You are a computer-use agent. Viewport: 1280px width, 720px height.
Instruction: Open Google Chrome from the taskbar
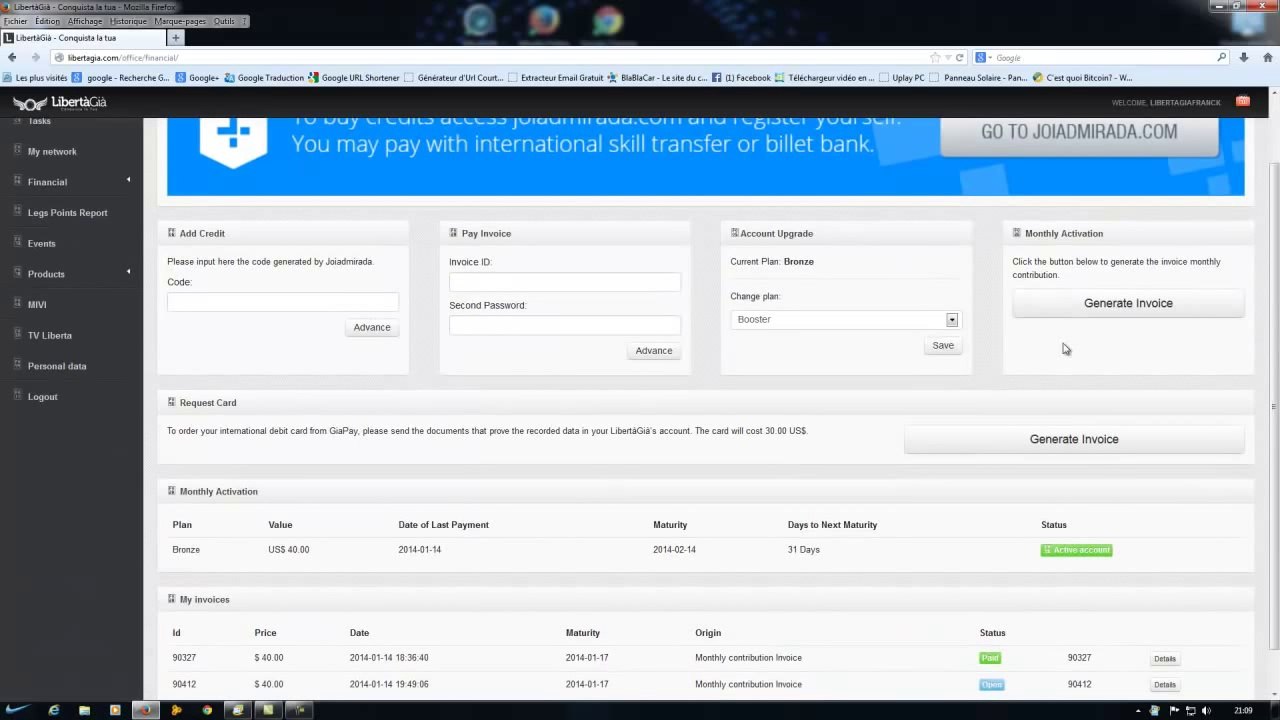point(207,710)
